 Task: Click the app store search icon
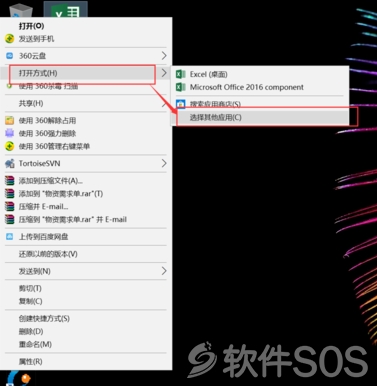click(180, 104)
